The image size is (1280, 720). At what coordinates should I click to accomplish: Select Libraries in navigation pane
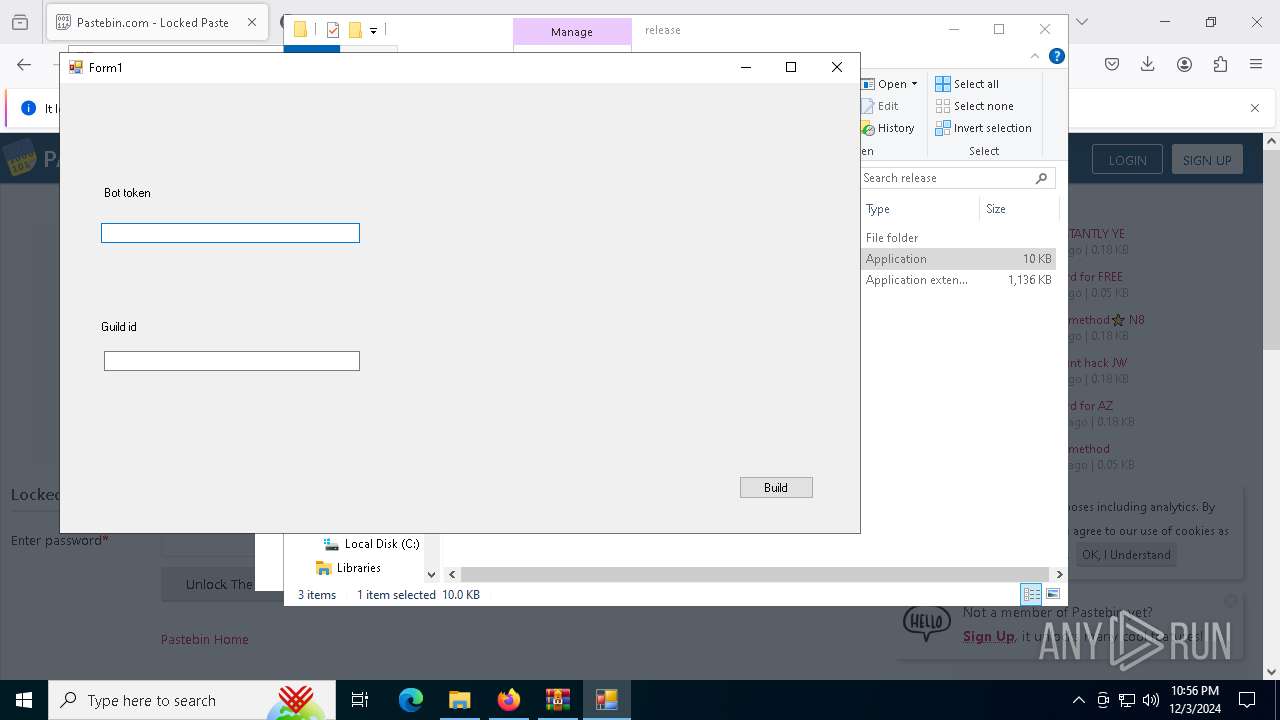[348, 568]
